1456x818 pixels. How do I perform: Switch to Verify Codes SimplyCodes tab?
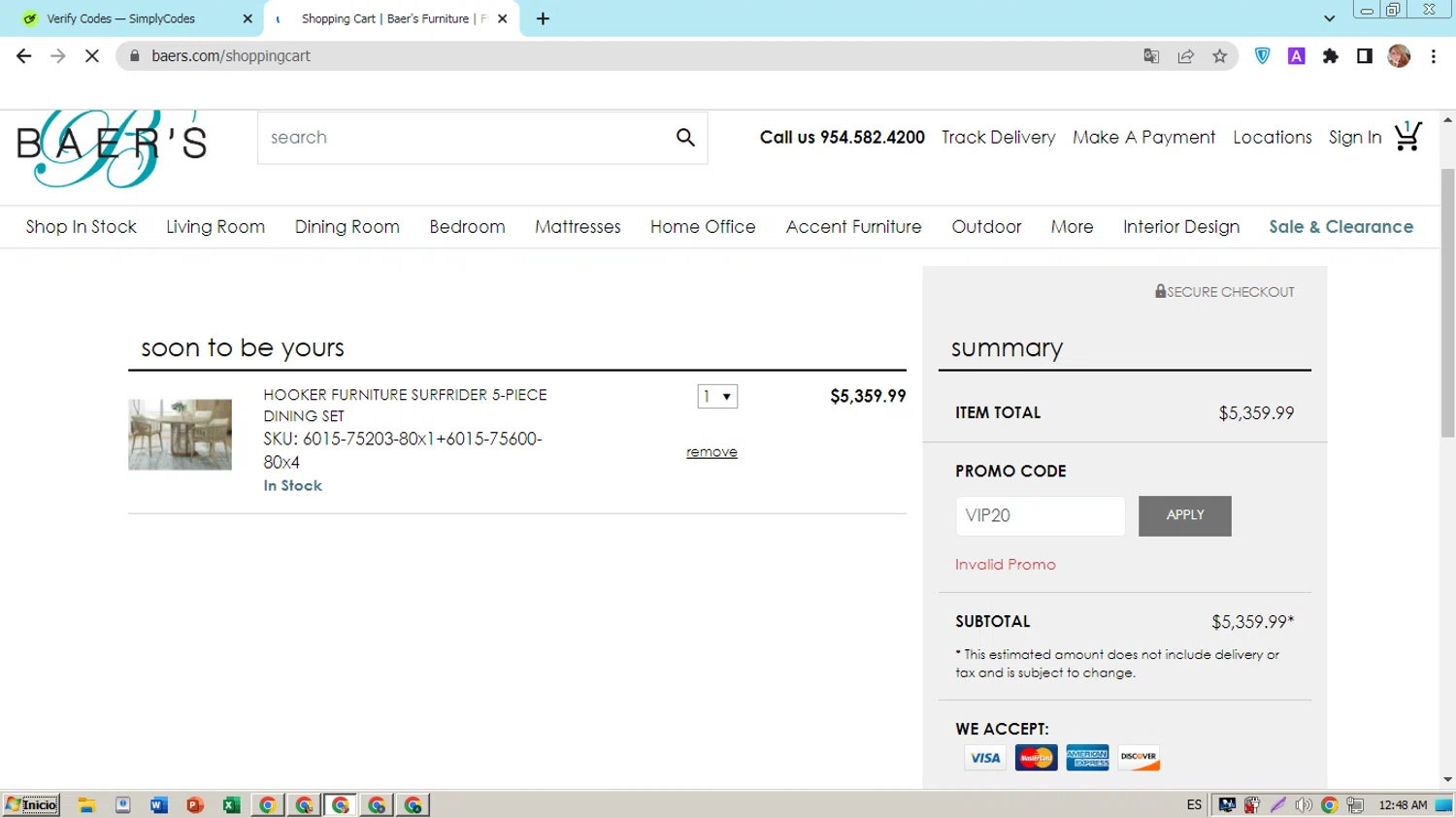pos(120,18)
